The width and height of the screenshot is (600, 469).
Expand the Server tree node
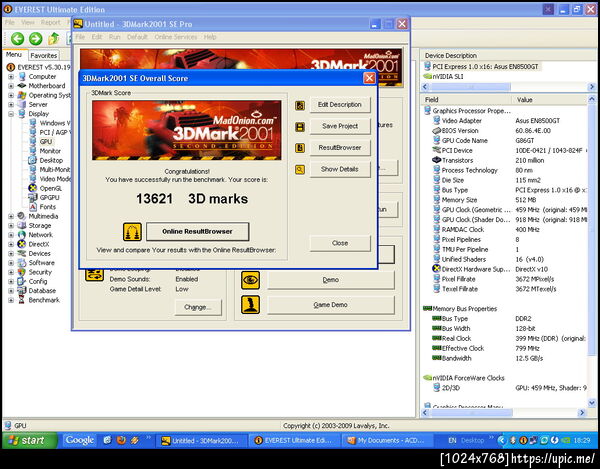coord(11,104)
